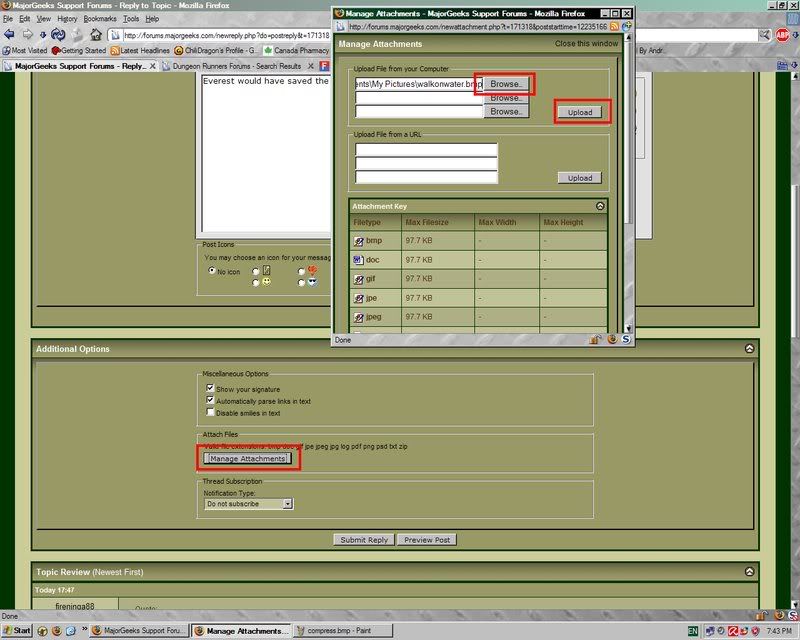Image resolution: width=800 pixels, height=640 pixels.
Task: Switch to Dungeon Runners Forums tab
Action: [x=236, y=66]
